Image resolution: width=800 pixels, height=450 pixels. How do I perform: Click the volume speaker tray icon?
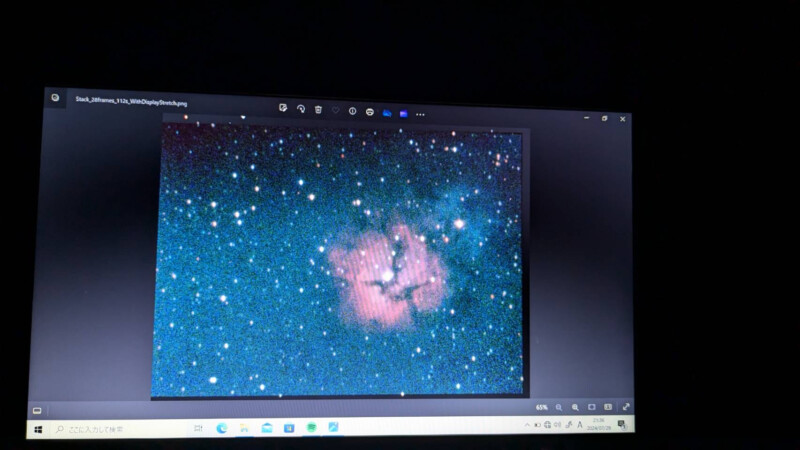[x=558, y=424]
